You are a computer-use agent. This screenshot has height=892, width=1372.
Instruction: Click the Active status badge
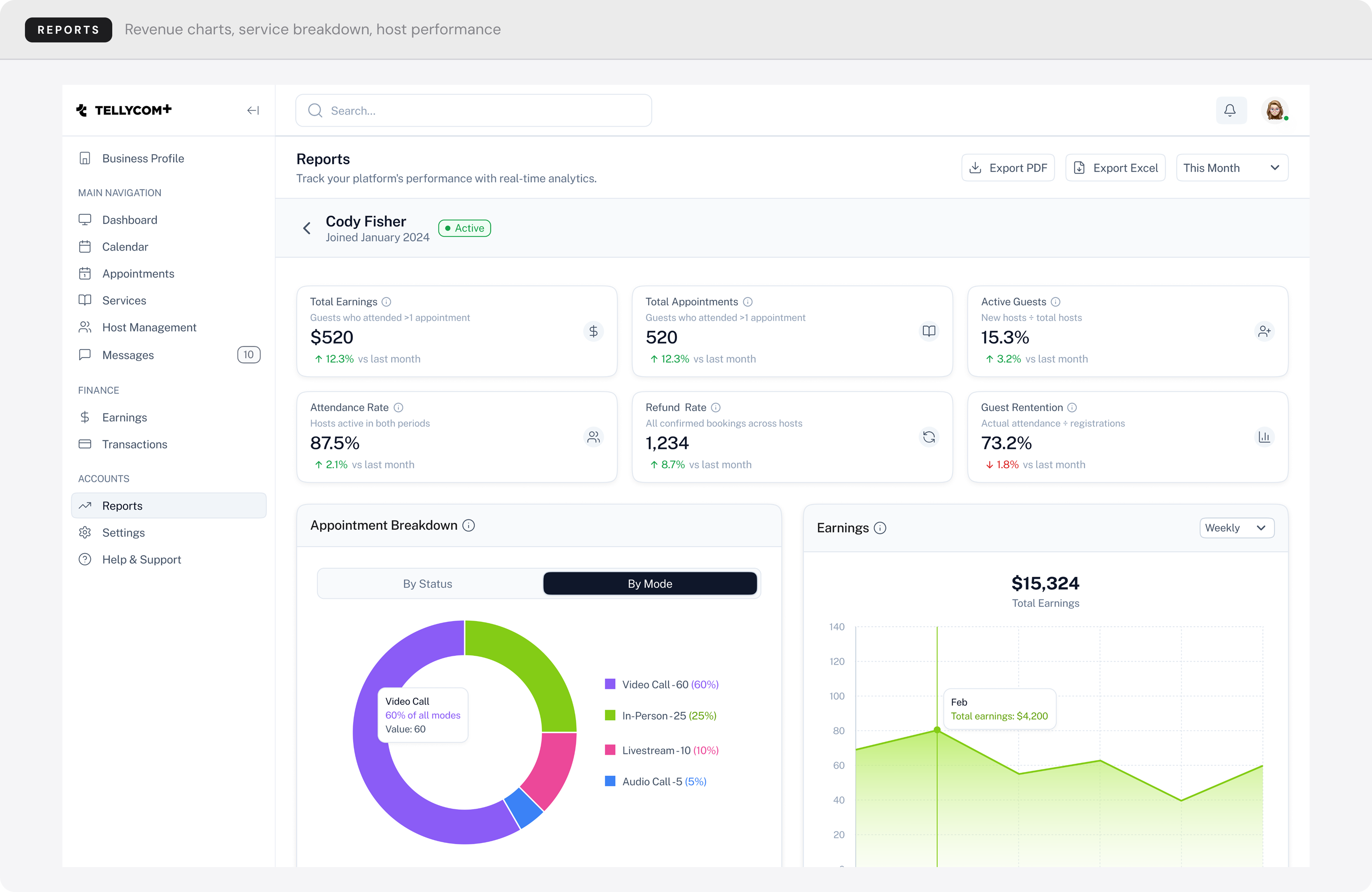point(464,228)
